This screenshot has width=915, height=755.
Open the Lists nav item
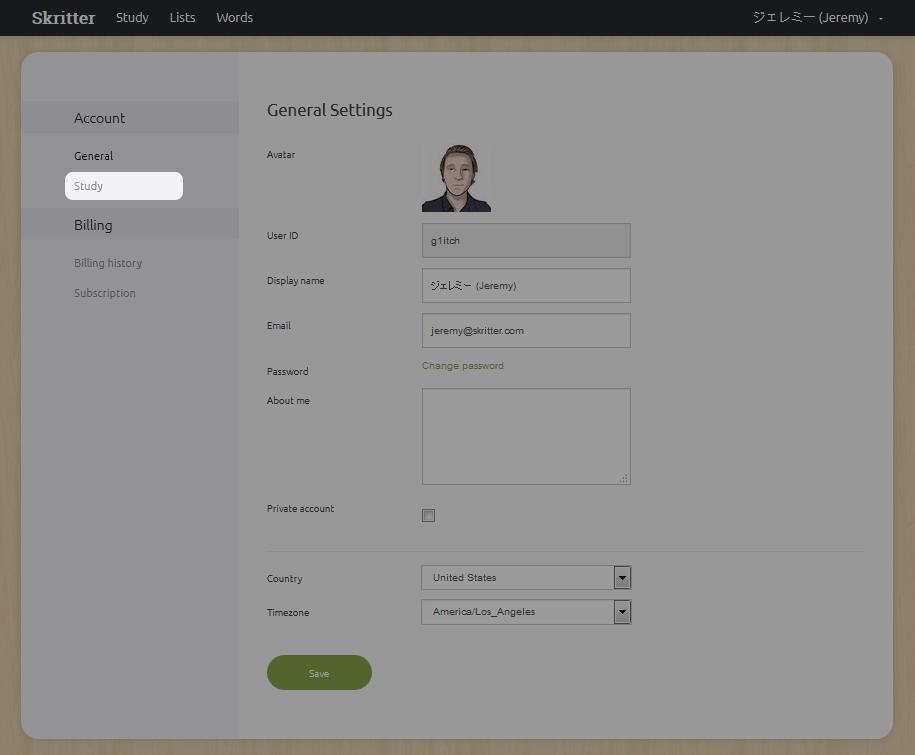[x=182, y=18]
